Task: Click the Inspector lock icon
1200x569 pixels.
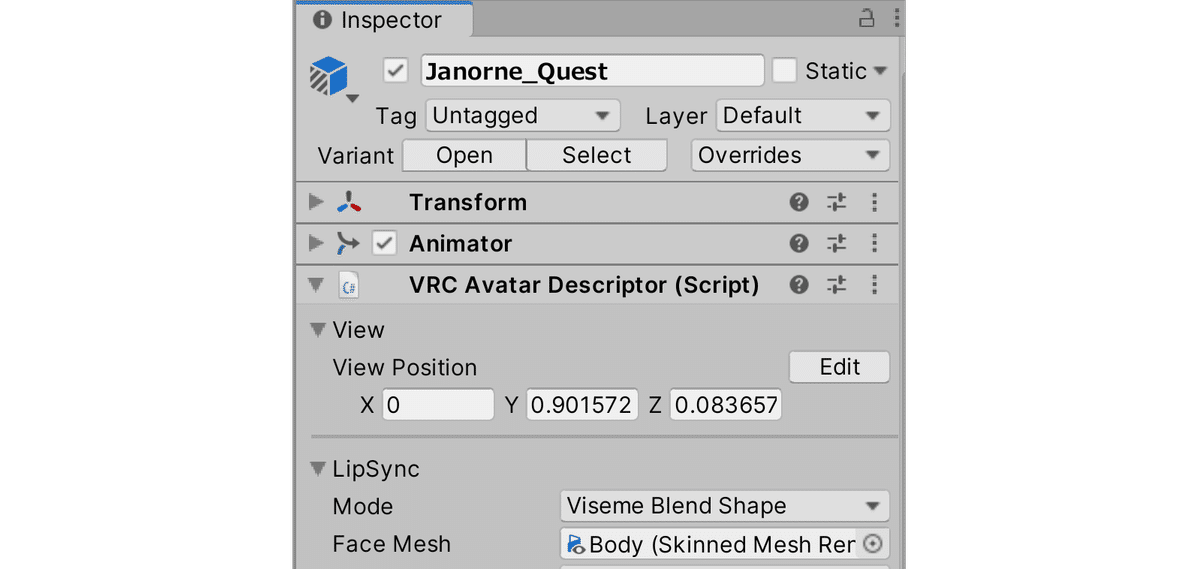Action: (x=867, y=18)
